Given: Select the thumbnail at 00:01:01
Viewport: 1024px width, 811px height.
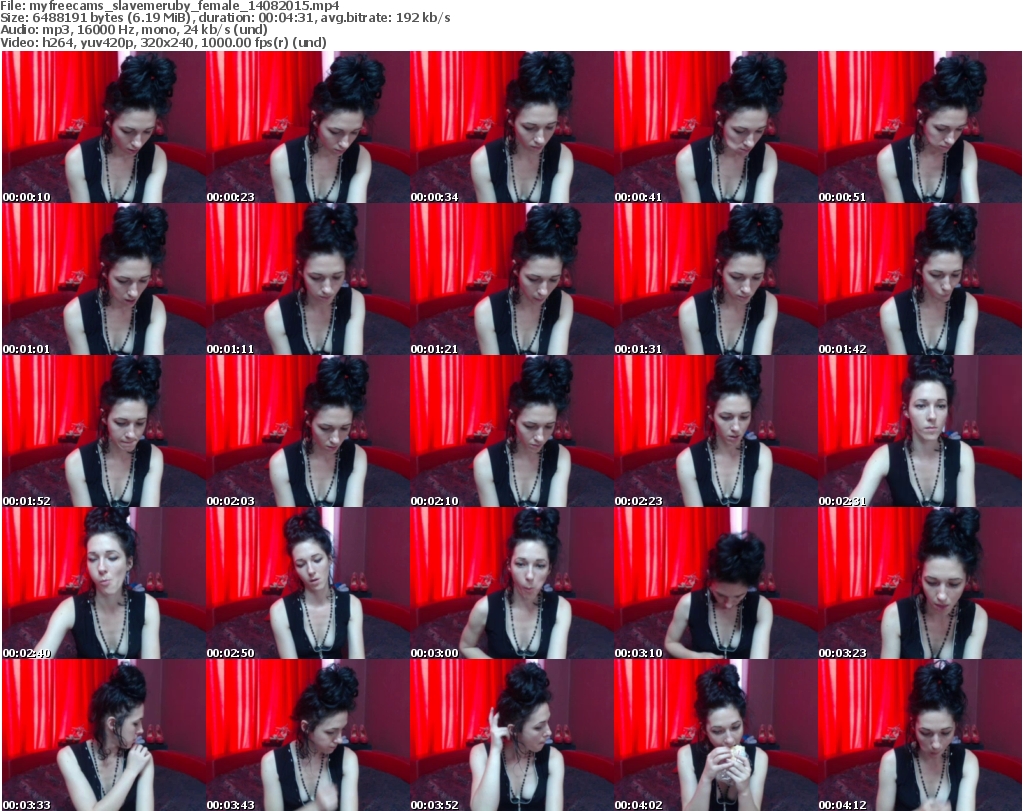Looking at the screenshot, I should (104, 279).
